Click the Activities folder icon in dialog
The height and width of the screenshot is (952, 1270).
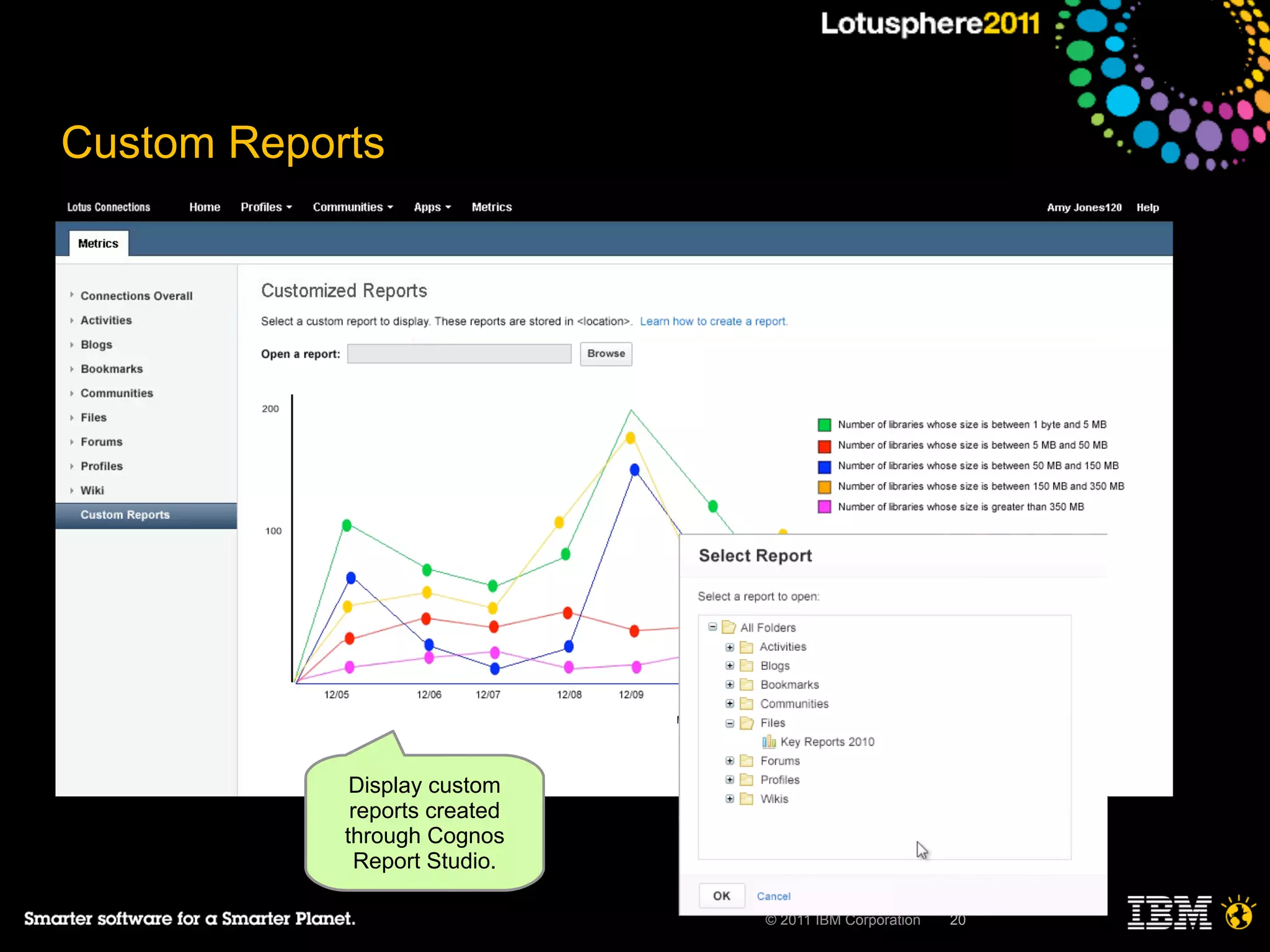click(747, 647)
